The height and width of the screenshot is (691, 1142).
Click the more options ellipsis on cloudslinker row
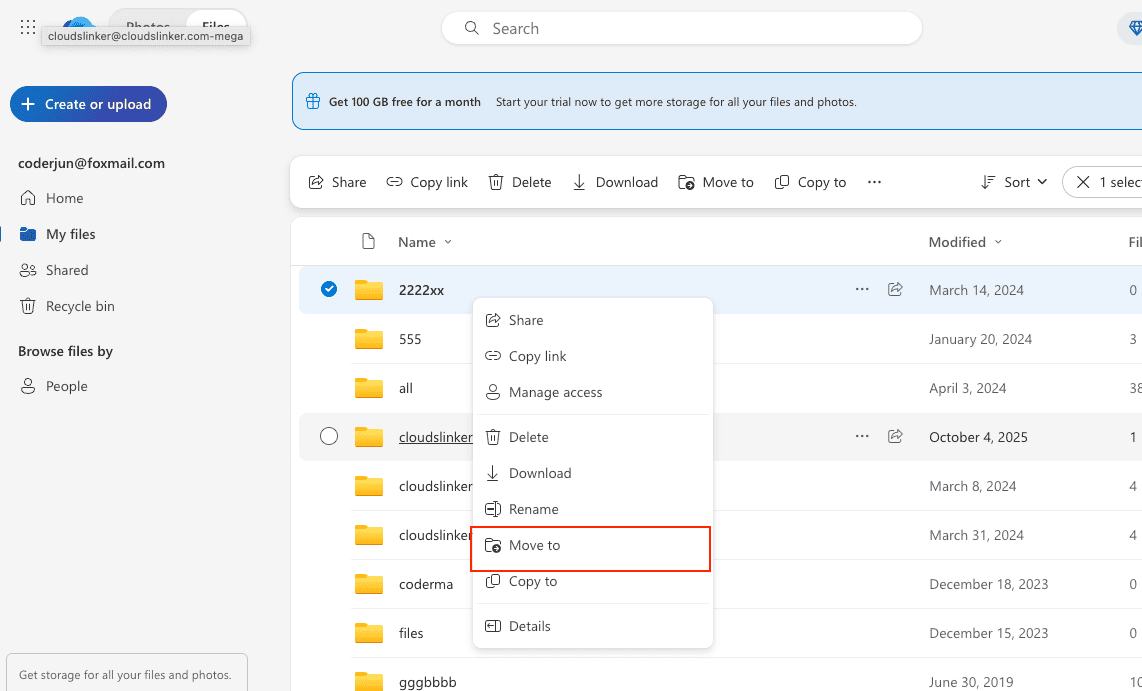click(862, 436)
